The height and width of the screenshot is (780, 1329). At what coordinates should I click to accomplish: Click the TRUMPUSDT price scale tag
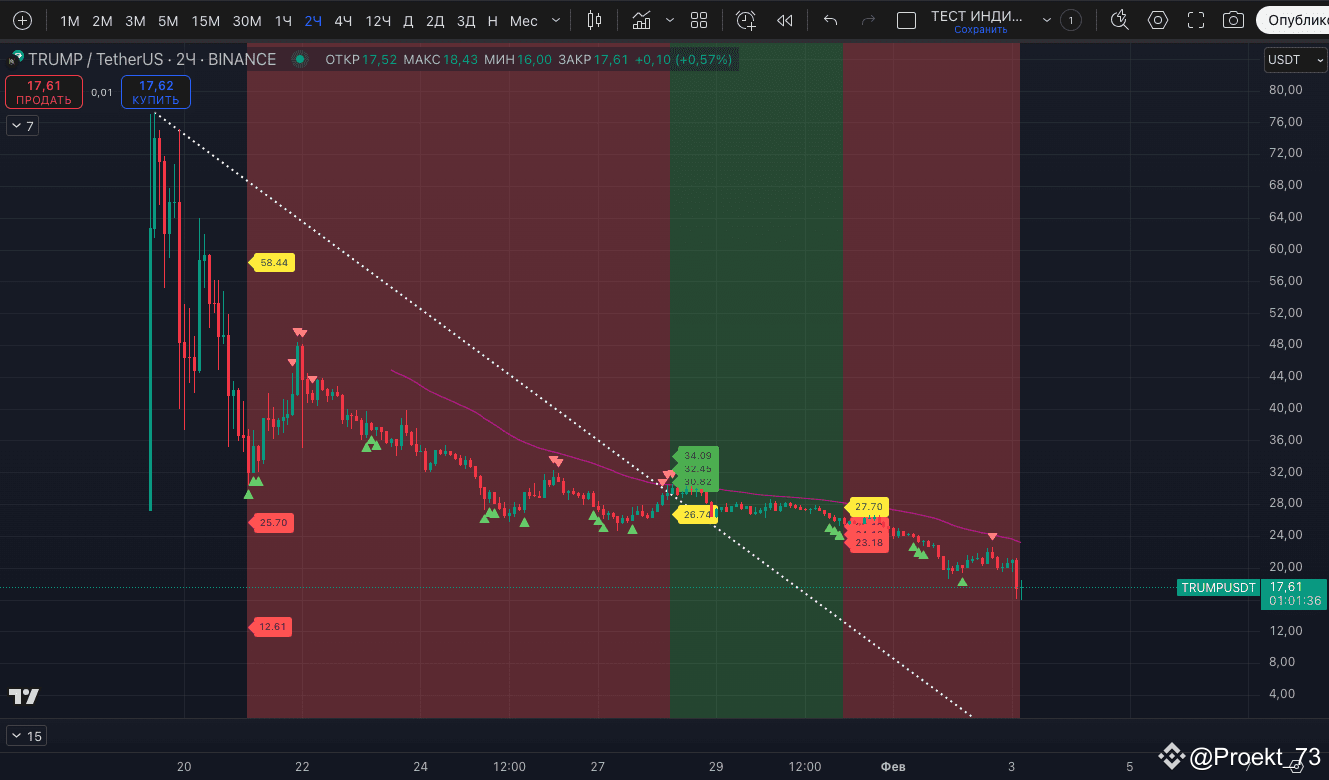point(1218,588)
